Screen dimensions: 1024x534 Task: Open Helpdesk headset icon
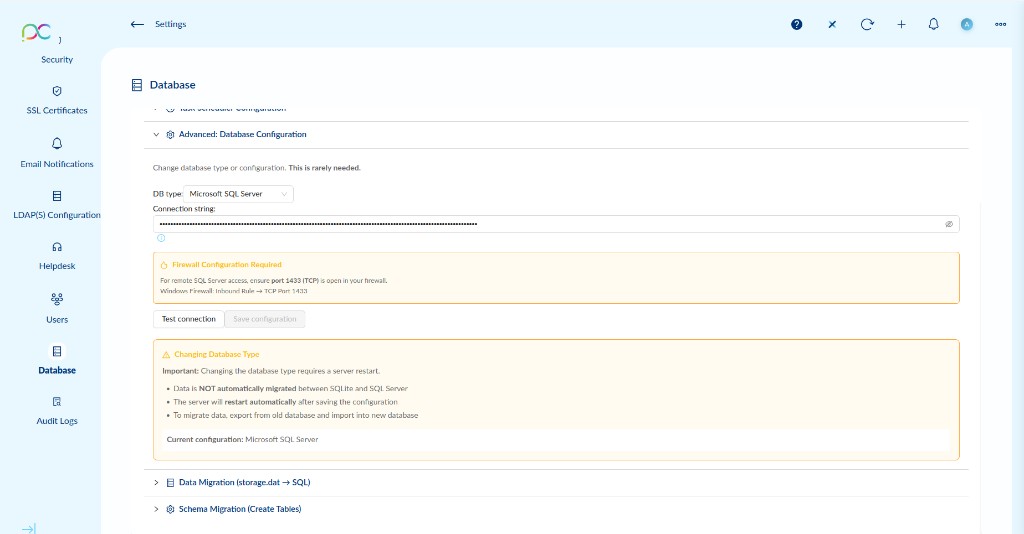[x=57, y=247]
